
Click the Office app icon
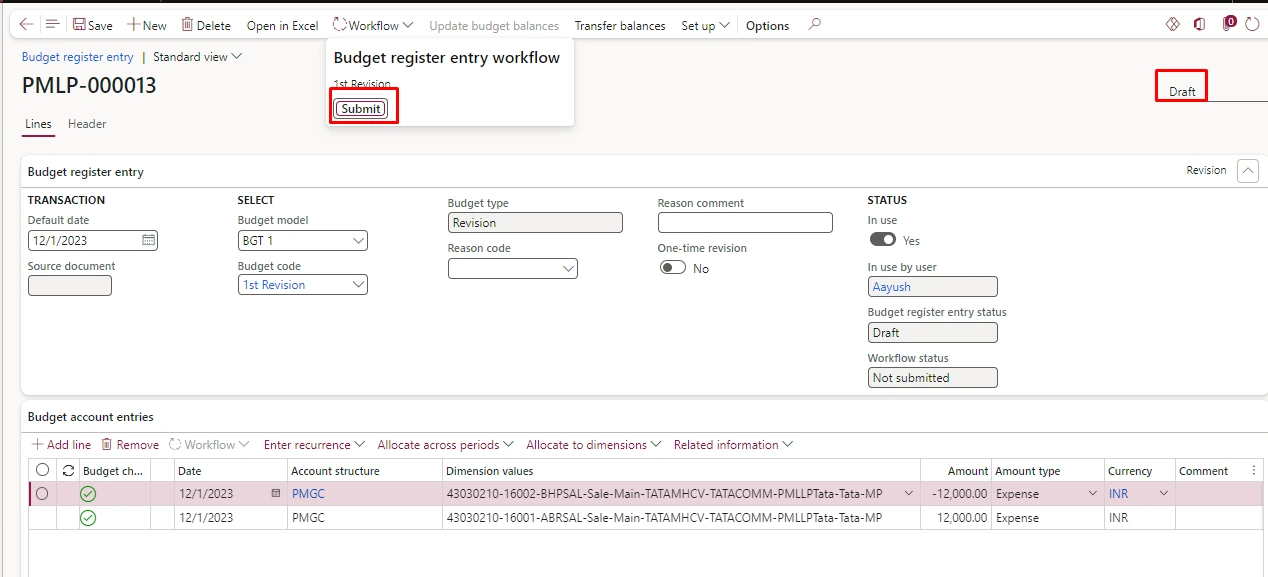click(1200, 24)
